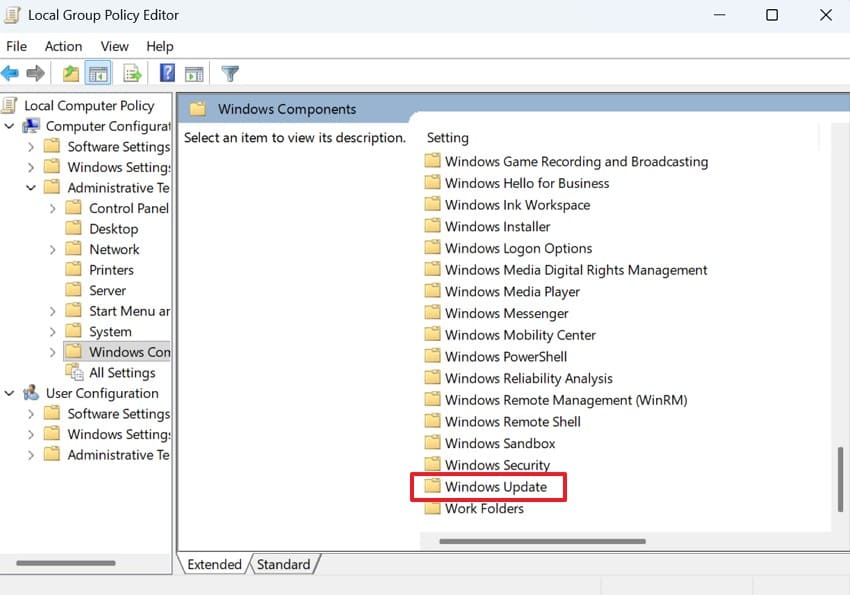Expand the Network tree node
Screen dimensions: 850x595
53,250
